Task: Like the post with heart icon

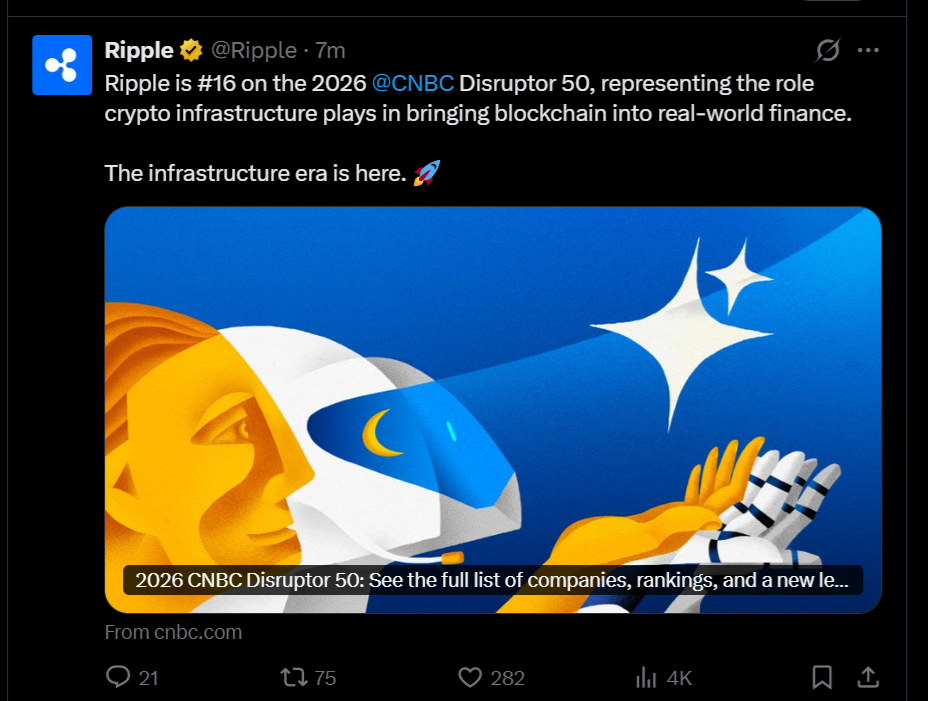Action: [471, 677]
